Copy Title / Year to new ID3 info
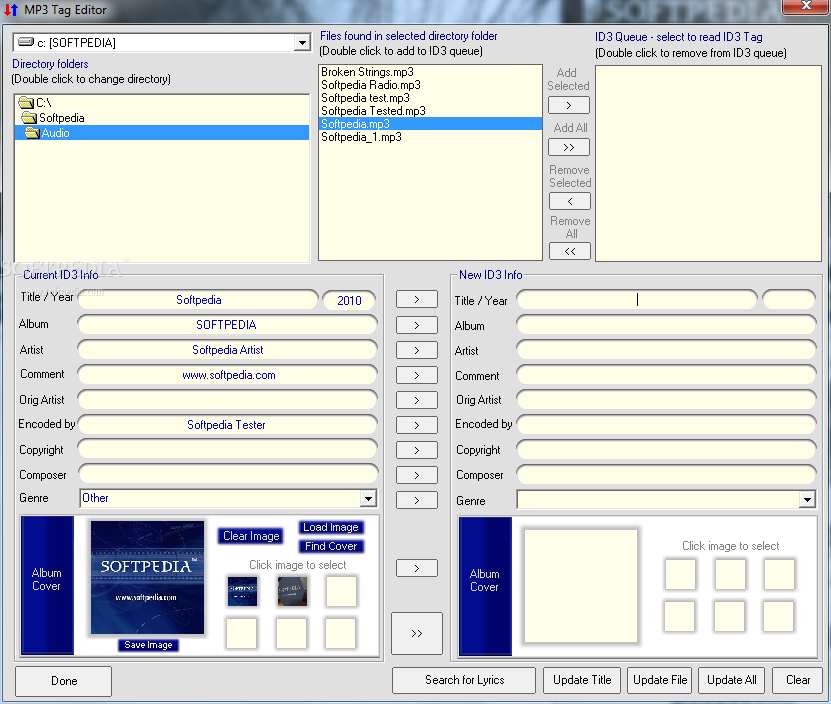The height and width of the screenshot is (704, 831). [x=417, y=300]
